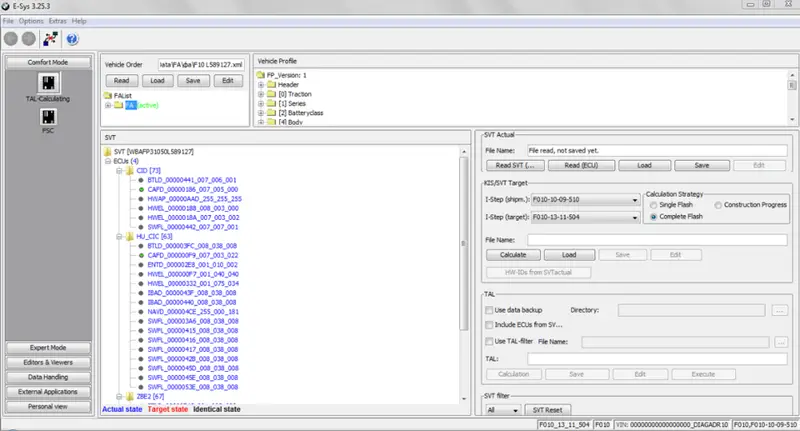Screen dimensions: 800x431
Task: Click the Read SVT button
Action: click(515, 165)
